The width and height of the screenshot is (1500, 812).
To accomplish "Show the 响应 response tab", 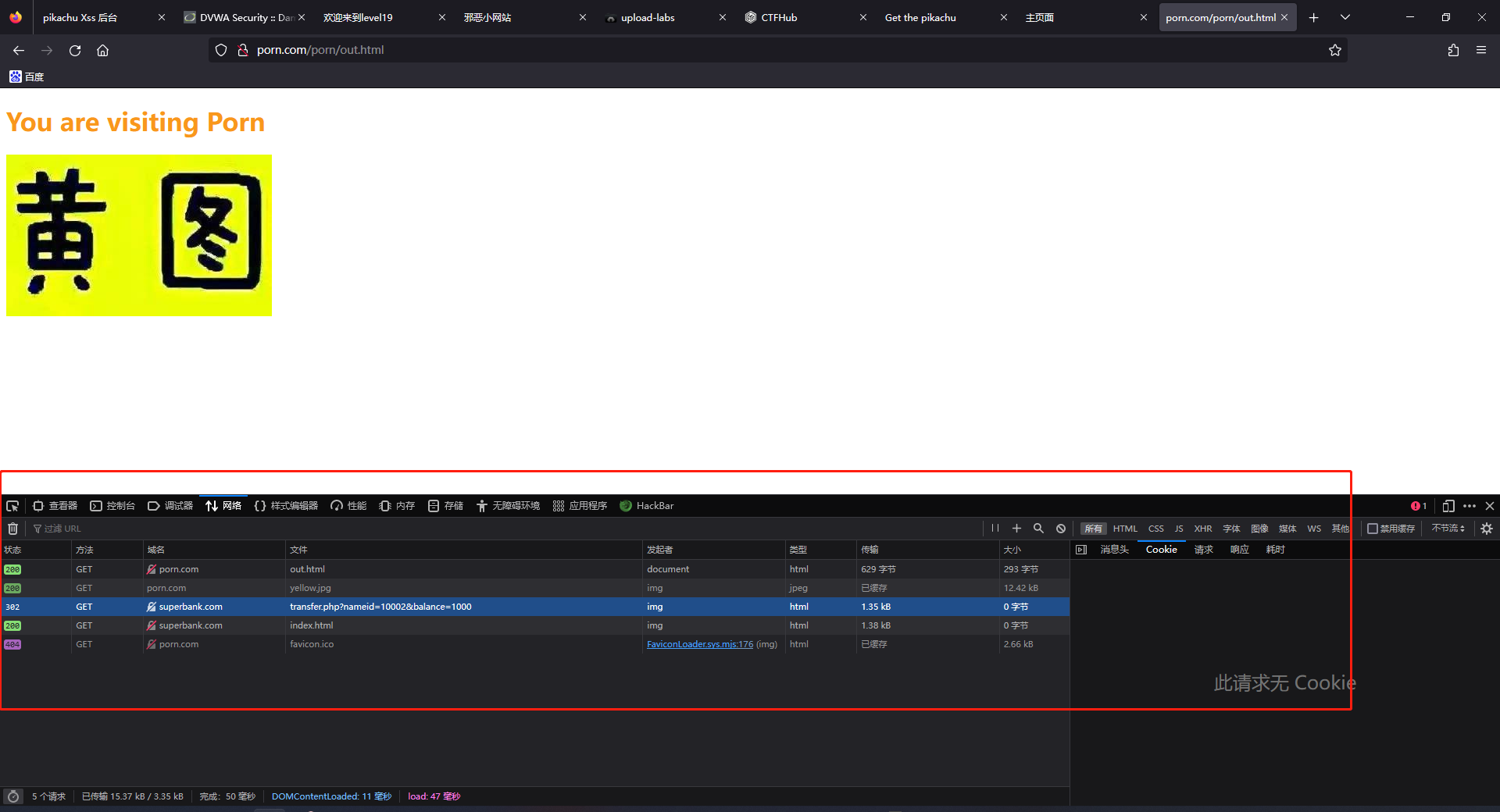I will click(x=1240, y=550).
